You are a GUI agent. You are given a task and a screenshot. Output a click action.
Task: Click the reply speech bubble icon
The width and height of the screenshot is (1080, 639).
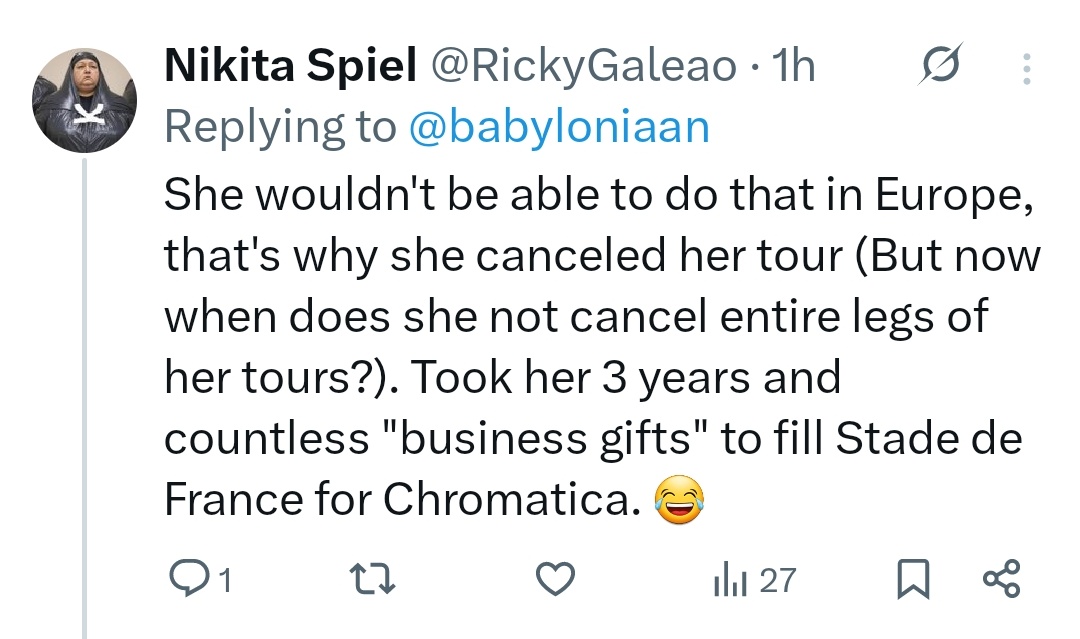[x=185, y=579]
